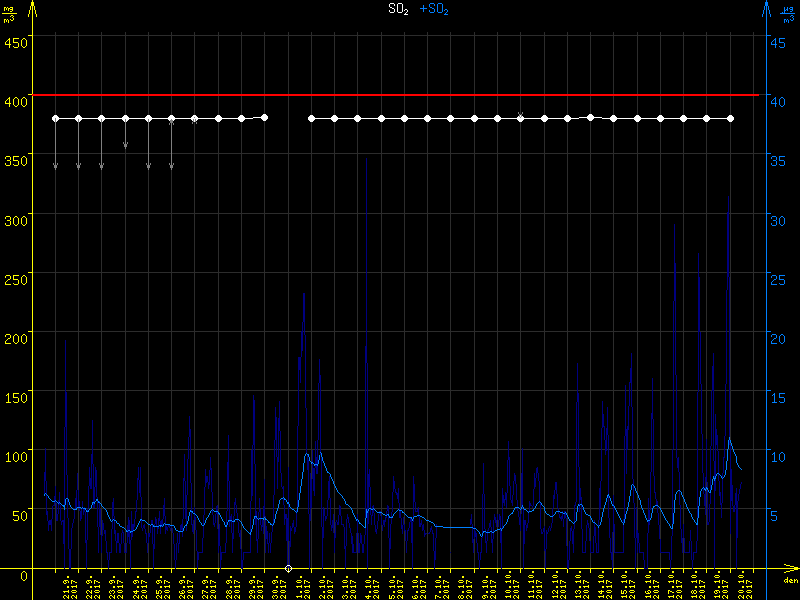Click the 450 value on left axis
Viewport: 800px width, 600px height.
(15, 42)
